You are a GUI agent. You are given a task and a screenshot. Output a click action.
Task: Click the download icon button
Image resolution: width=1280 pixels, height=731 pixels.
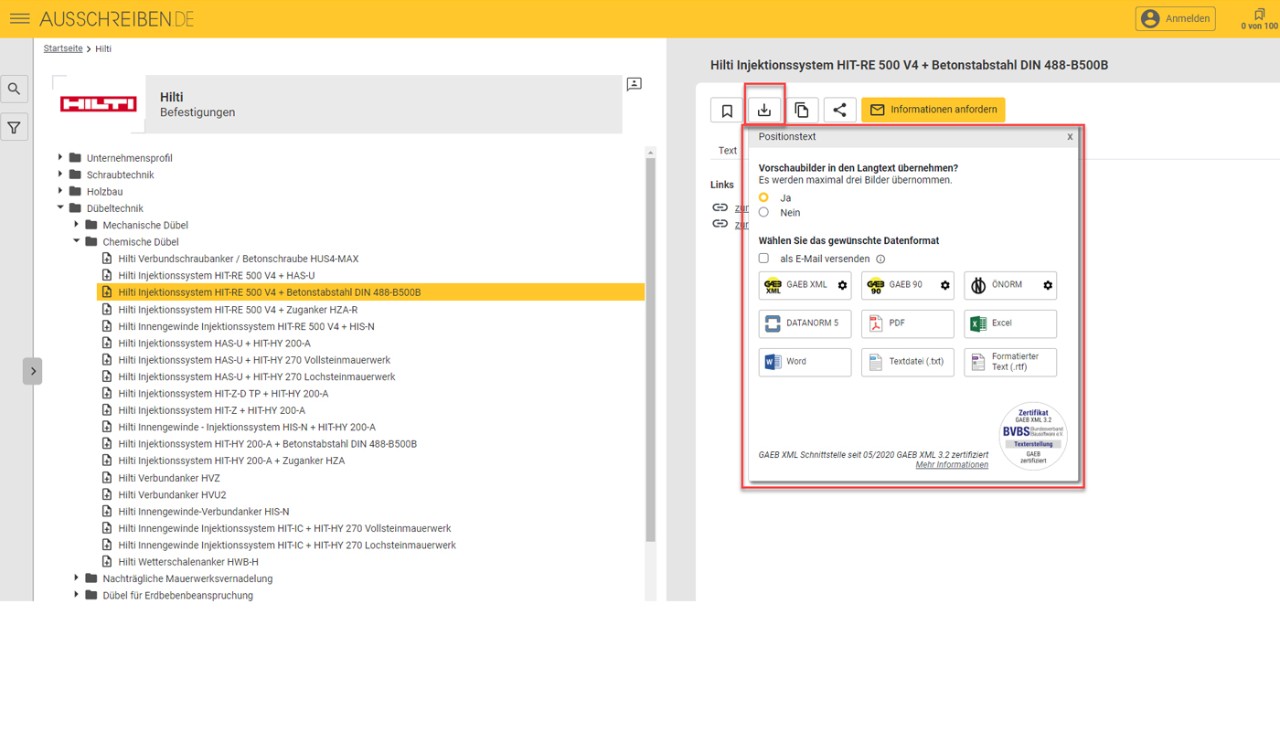[764, 110]
